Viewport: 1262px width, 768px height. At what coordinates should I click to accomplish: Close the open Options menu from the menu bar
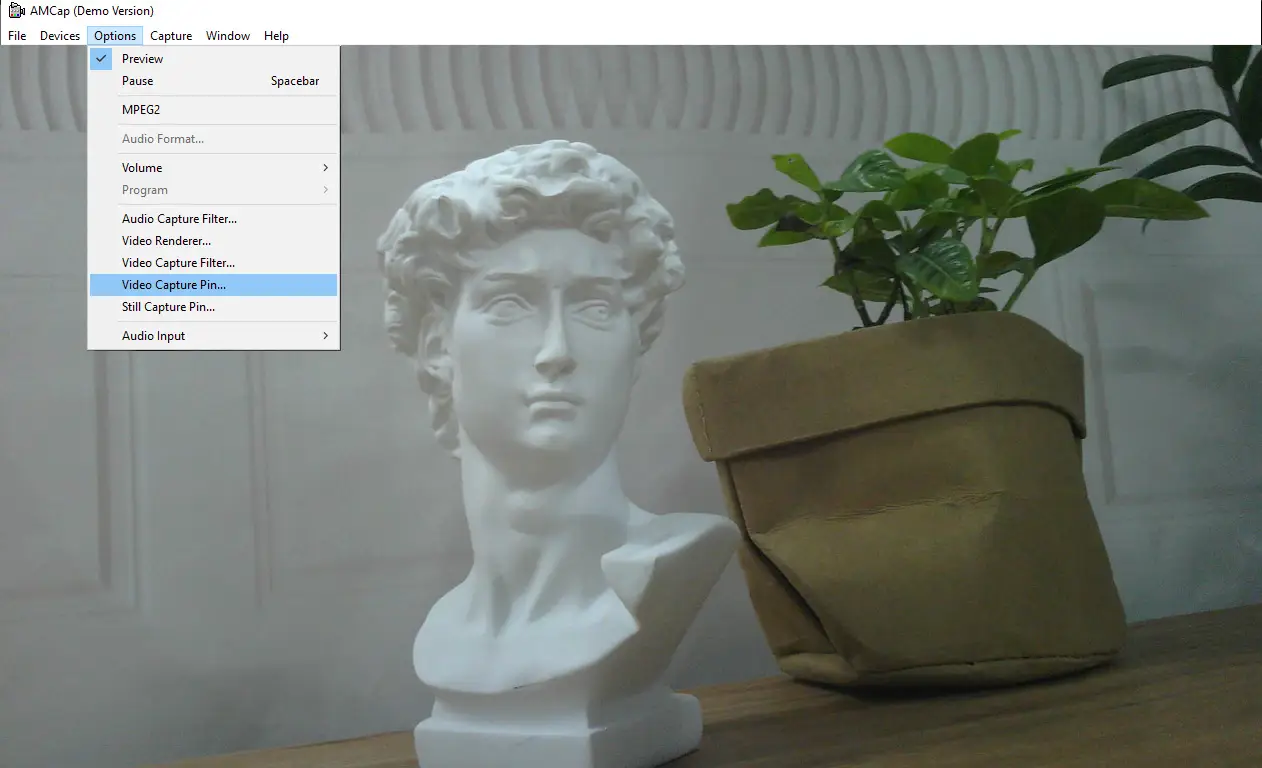(115, 36)
